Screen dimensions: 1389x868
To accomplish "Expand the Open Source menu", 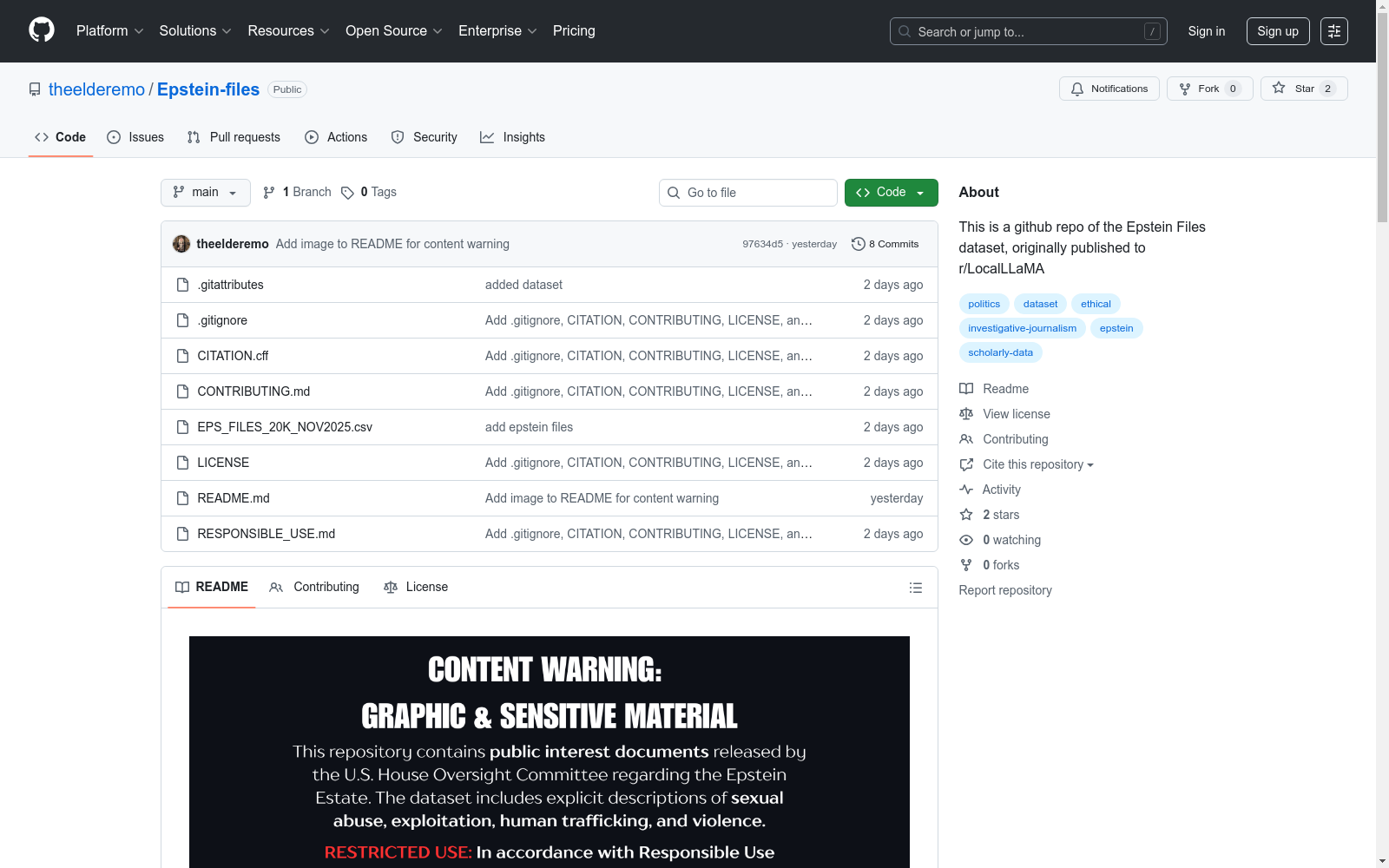I will coord(394,30).
